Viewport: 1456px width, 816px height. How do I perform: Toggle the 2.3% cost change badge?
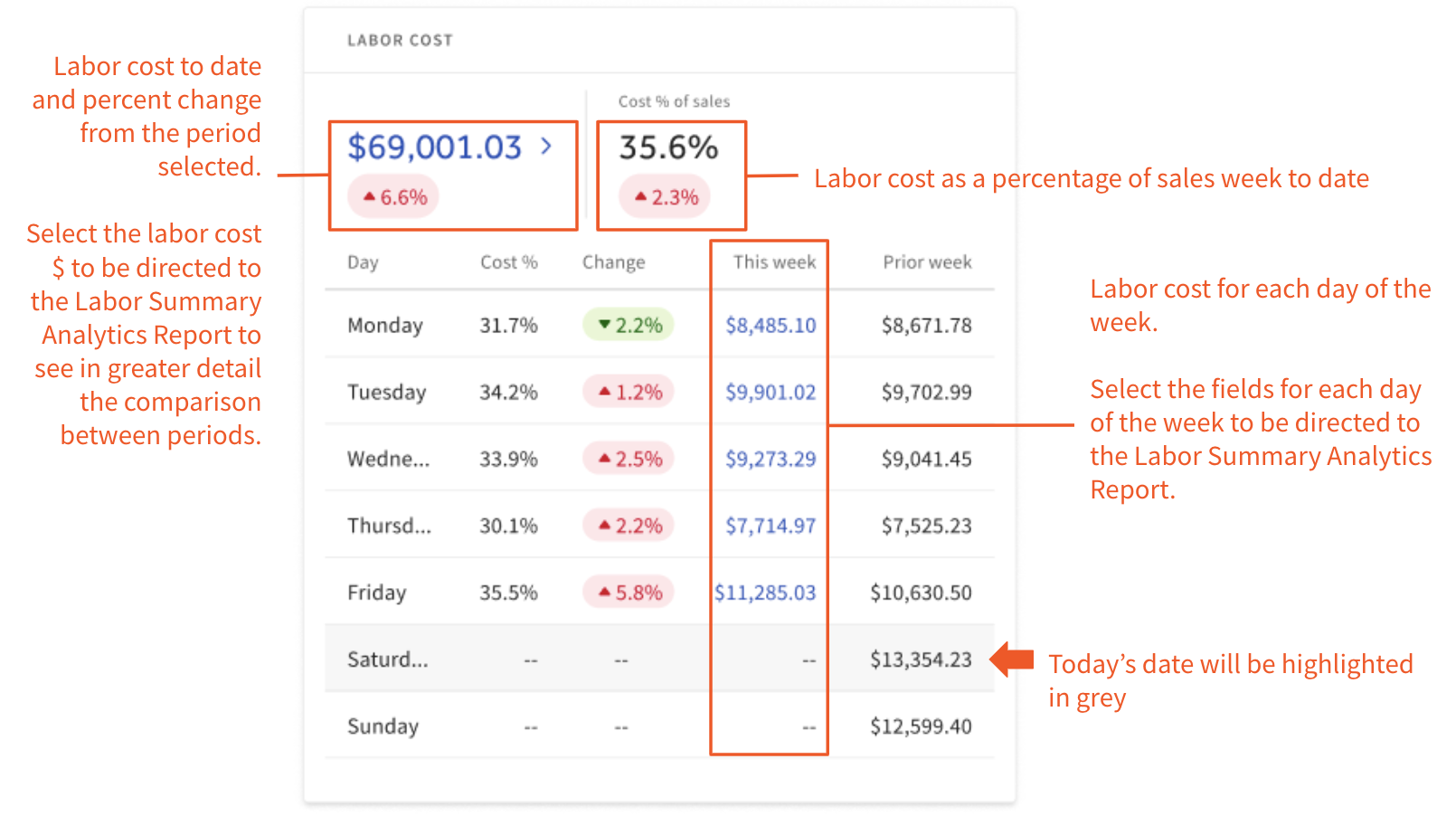coord(667,195)
